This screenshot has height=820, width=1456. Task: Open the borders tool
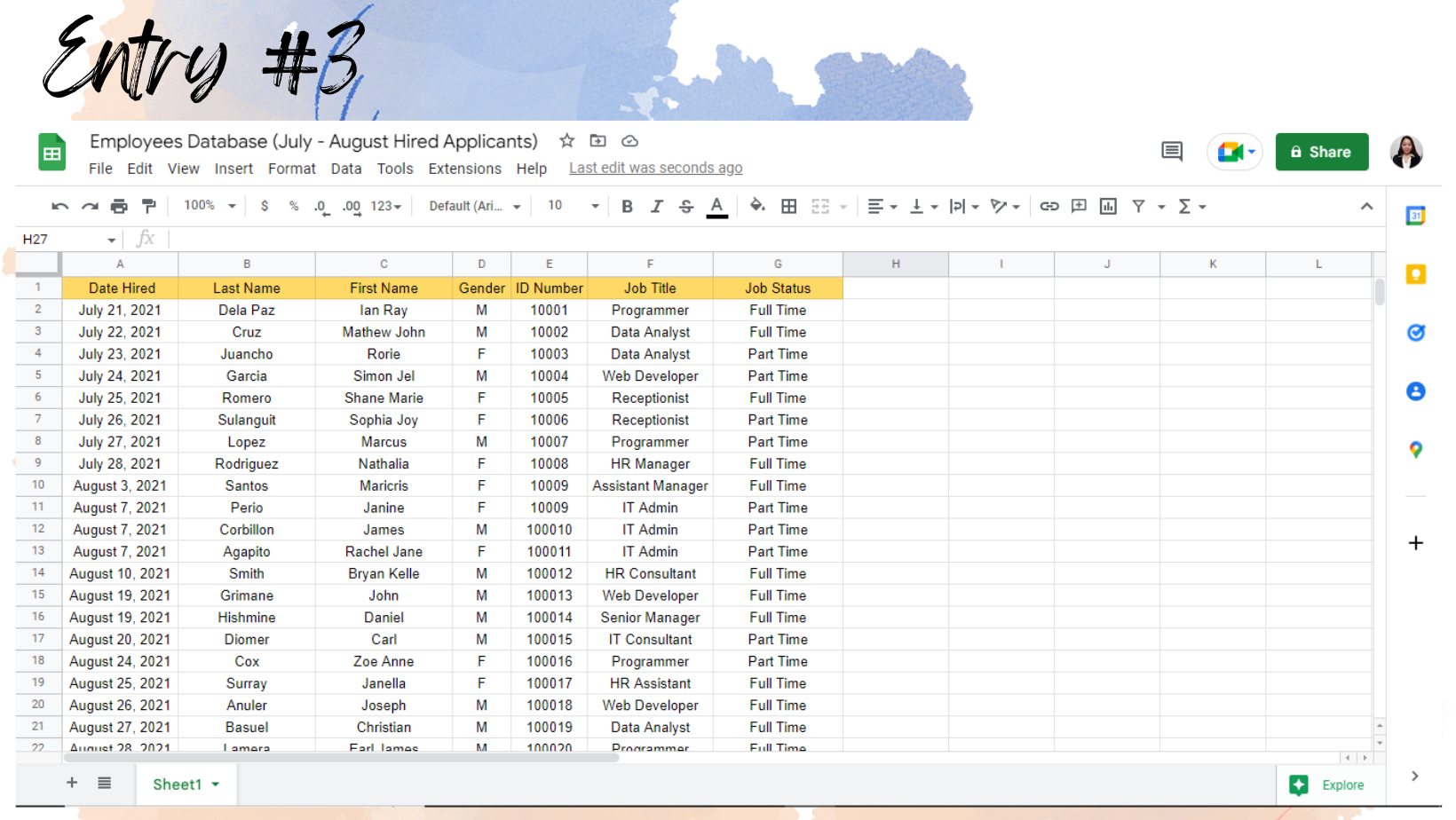[788, 207]
